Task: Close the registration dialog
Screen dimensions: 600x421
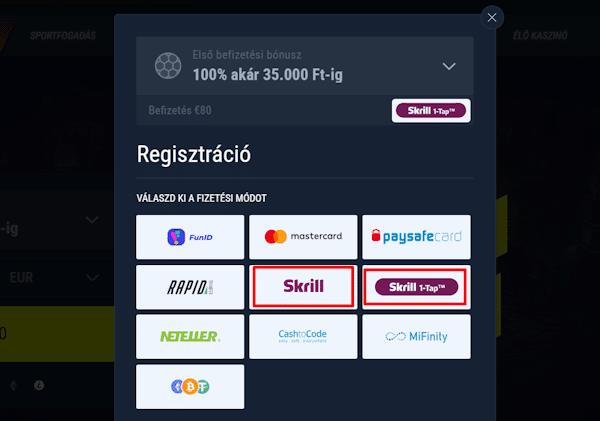Action: click(x=492, y=18)
